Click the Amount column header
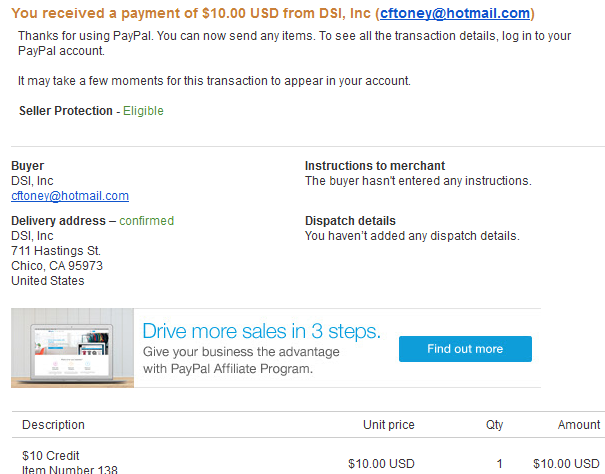This screenshot has height=474, width=605. pyautogui.click(x=579, y=425)
